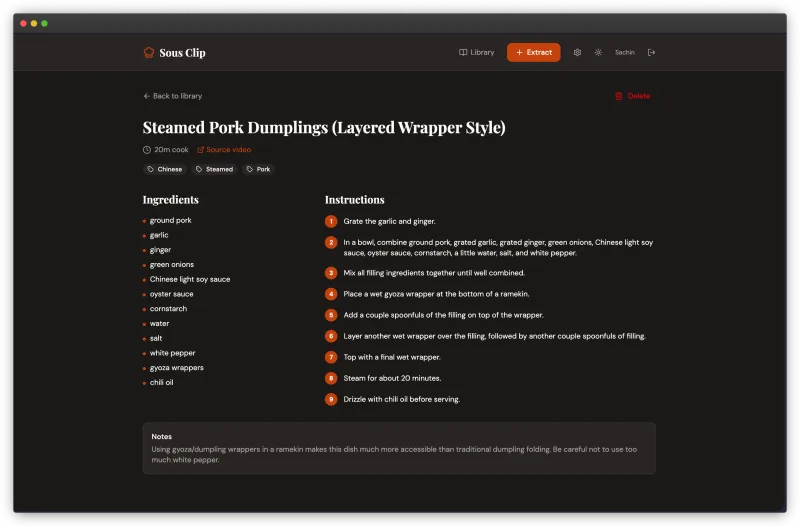The height and width of the screenshot is (526, 800).
Task: Click 'Place a wet gyoza wrapper' instruction
Action: coord(436,294)
